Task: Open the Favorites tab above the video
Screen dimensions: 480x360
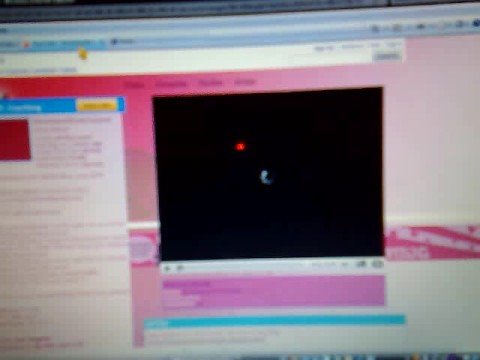Action: click(171, 84)
